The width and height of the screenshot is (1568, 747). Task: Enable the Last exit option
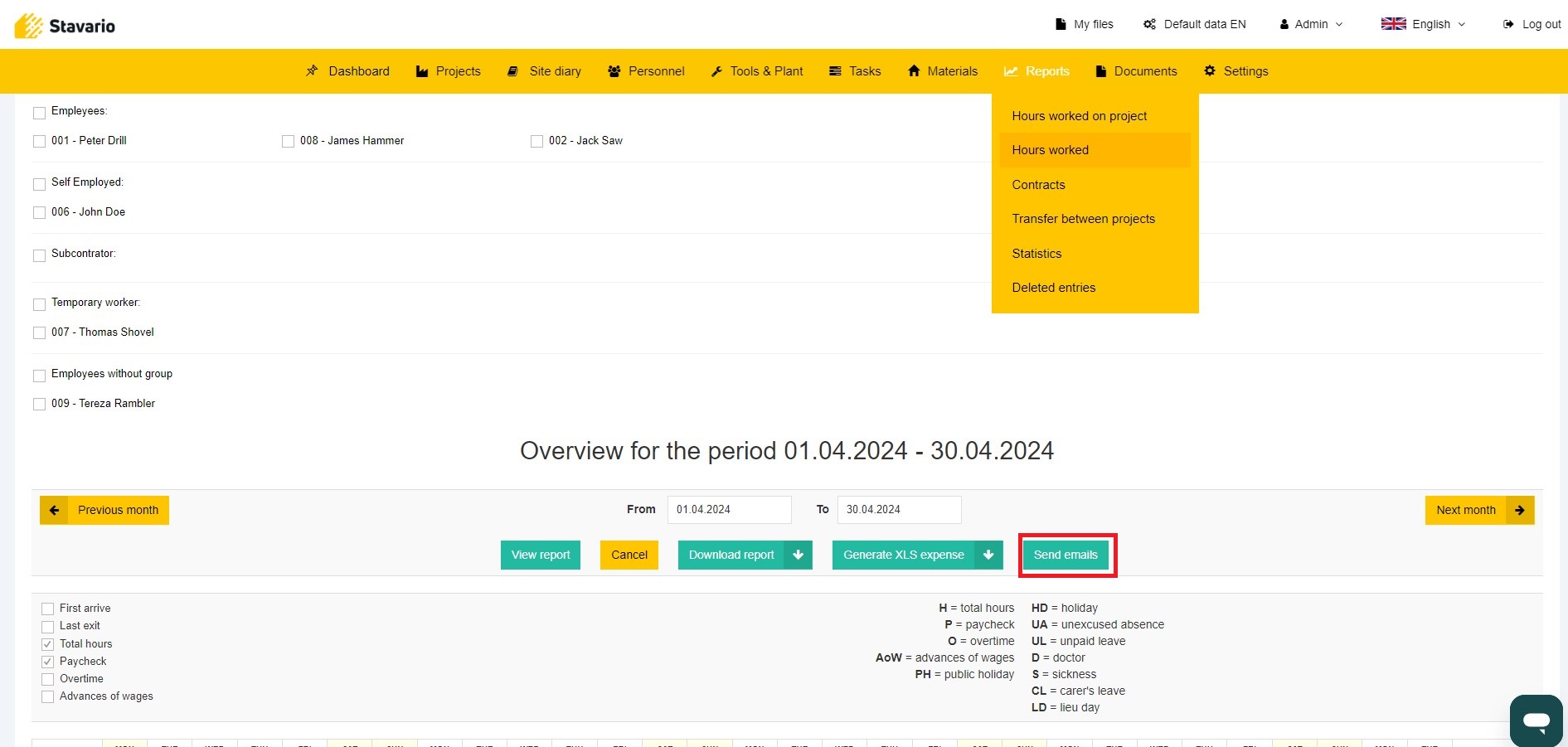47,626
